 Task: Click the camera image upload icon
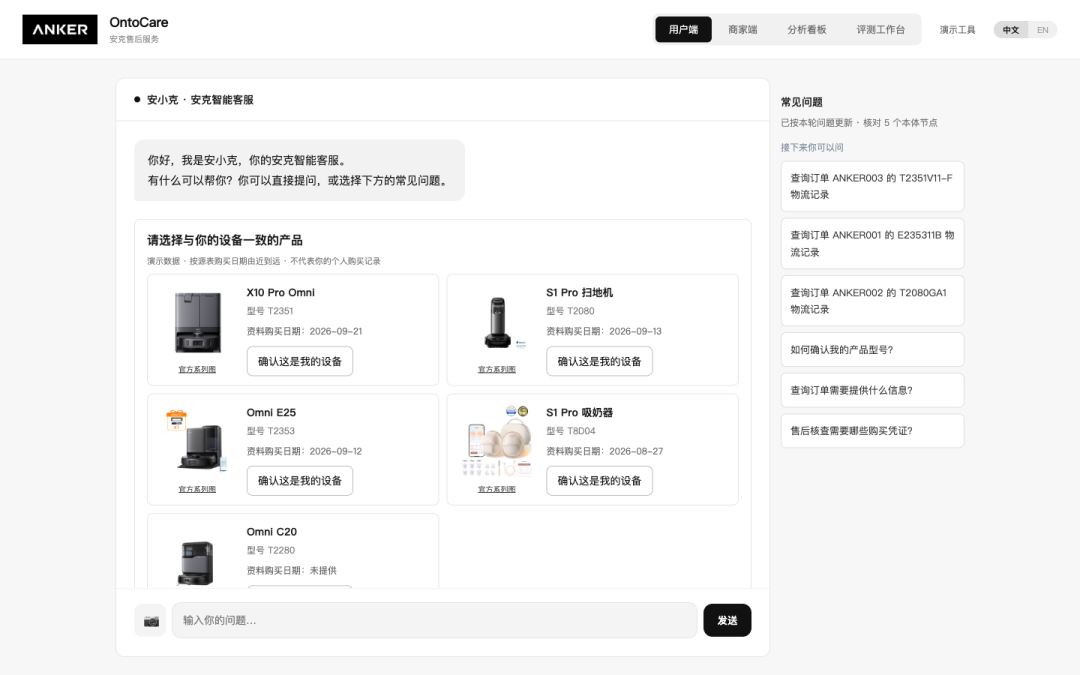pyautogui.click(x=151, y=621)
